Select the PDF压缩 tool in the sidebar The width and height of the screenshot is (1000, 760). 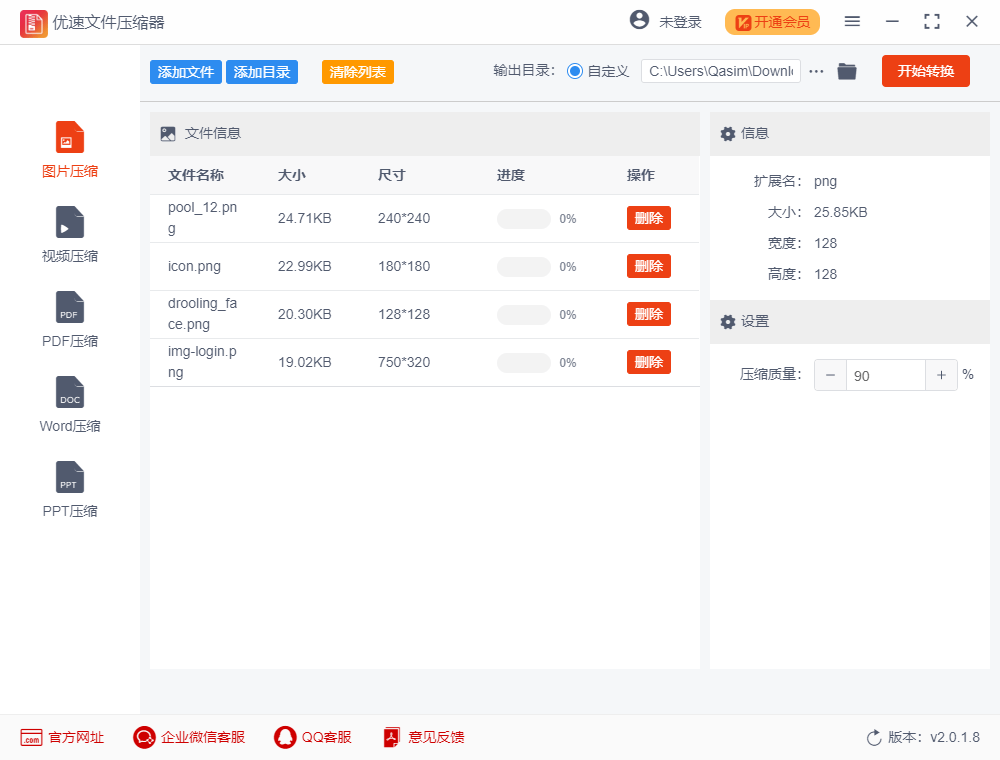click(x=69, y=318)
